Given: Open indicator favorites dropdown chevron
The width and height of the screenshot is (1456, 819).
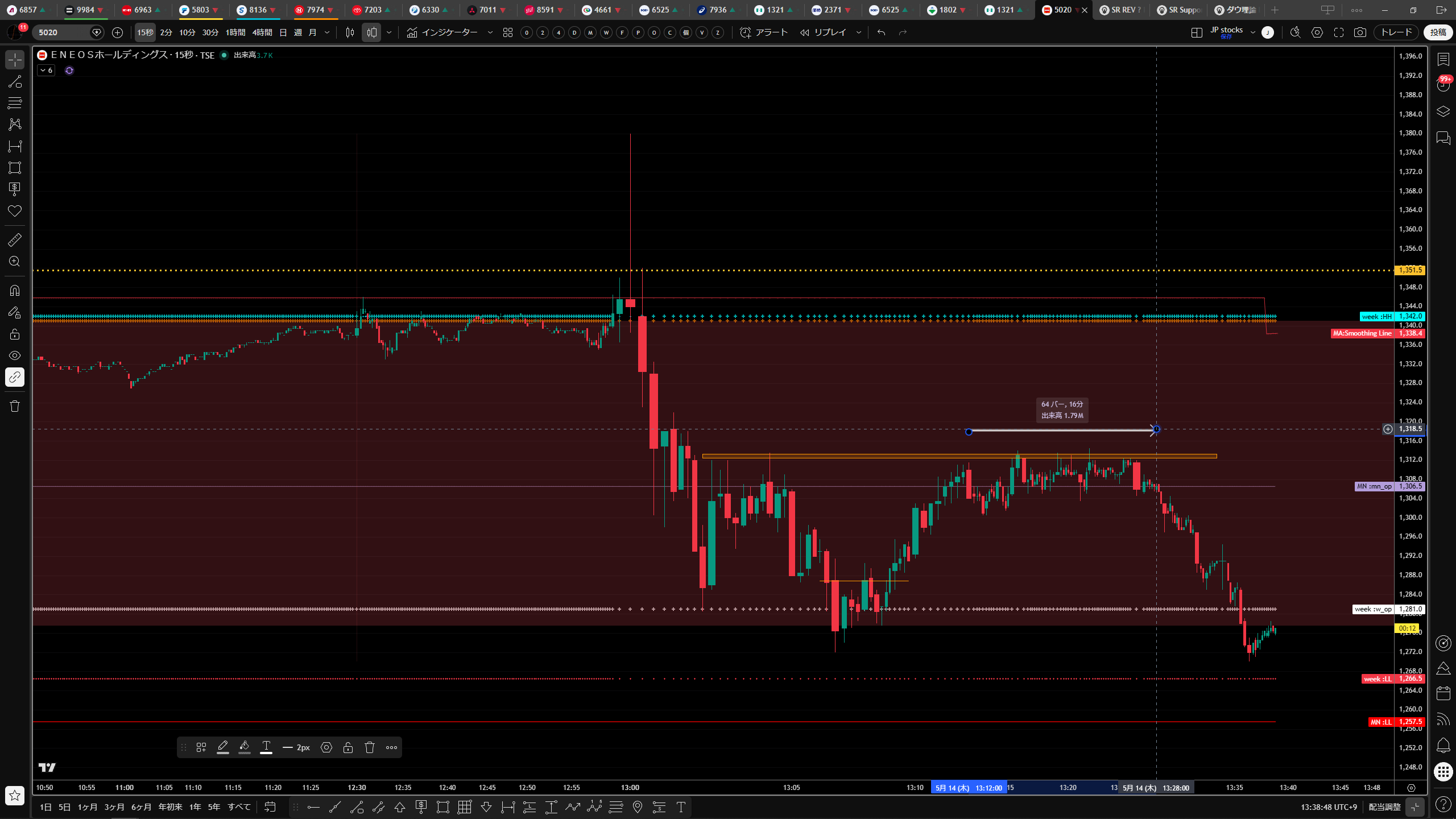Looking at the screenshot, I should click(490, 32).
